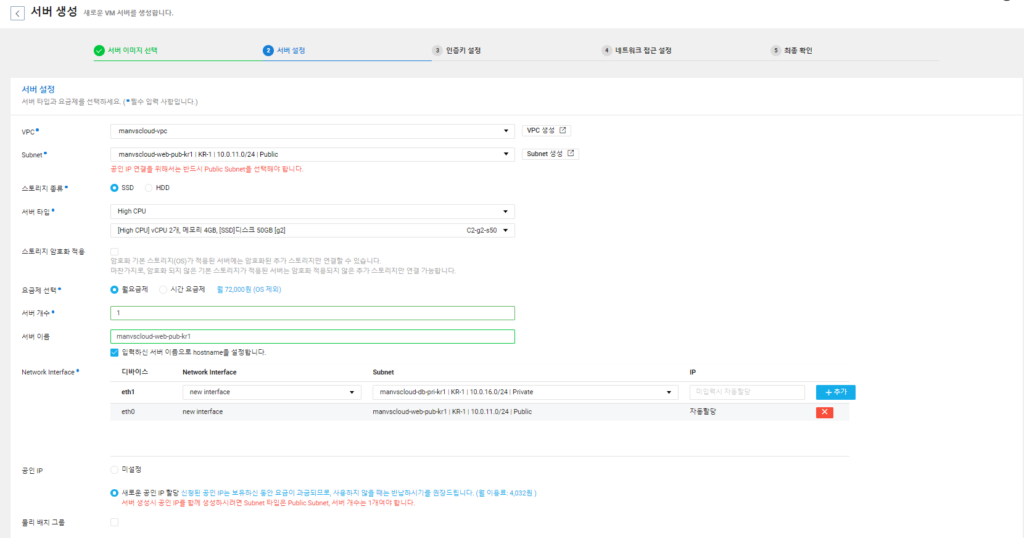Open the High CPU server type dropdown
Viewport: 1024px width, 538px height.
pyautogui.click(x=312, y=212)
